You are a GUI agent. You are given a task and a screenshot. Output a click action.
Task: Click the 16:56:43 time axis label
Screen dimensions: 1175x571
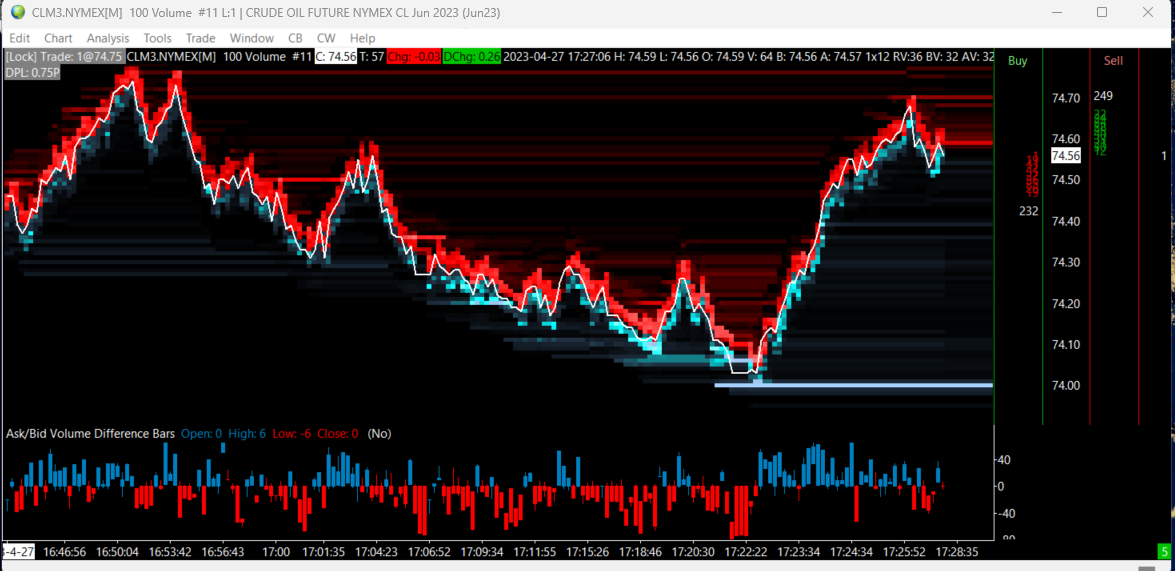[223, 552]
